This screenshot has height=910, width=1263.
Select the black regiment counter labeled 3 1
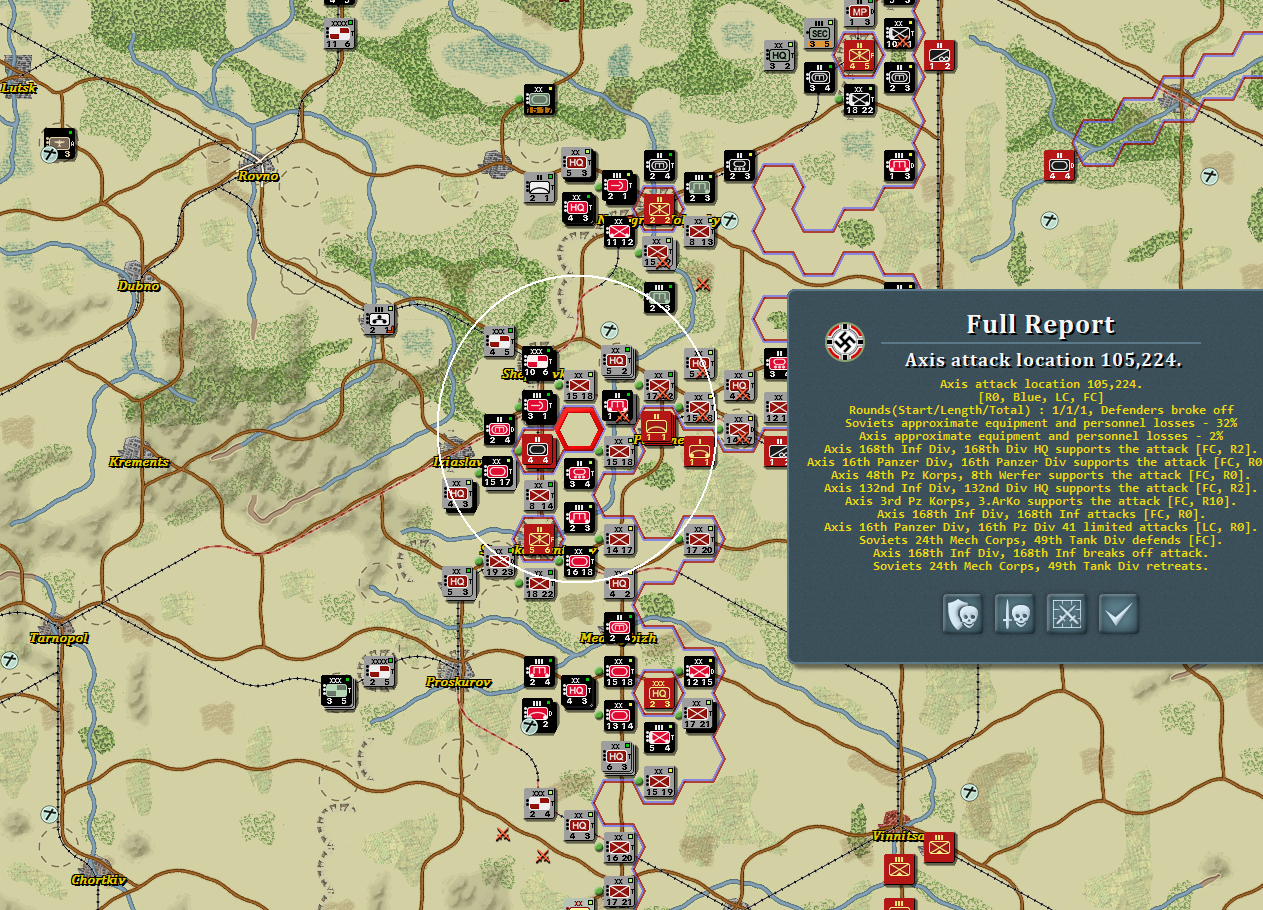(x=539, y=404)
